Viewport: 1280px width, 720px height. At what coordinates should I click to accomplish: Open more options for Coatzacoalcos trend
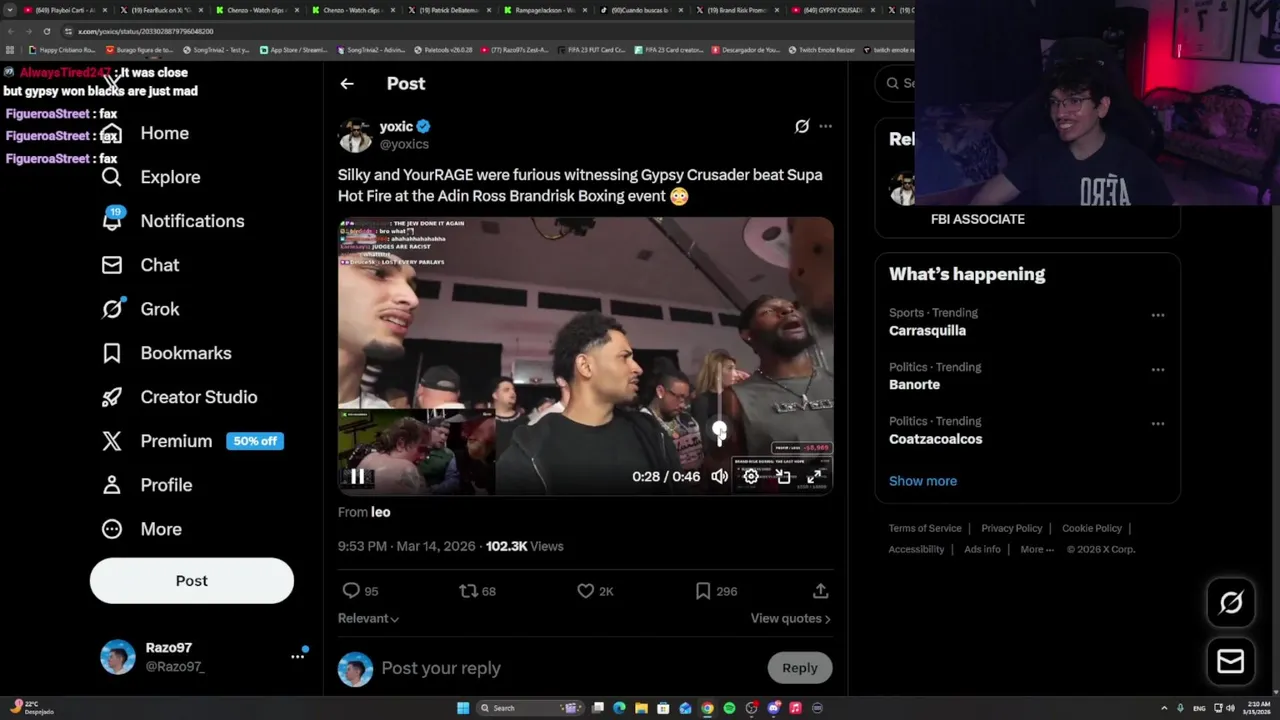coord(1158,423)
